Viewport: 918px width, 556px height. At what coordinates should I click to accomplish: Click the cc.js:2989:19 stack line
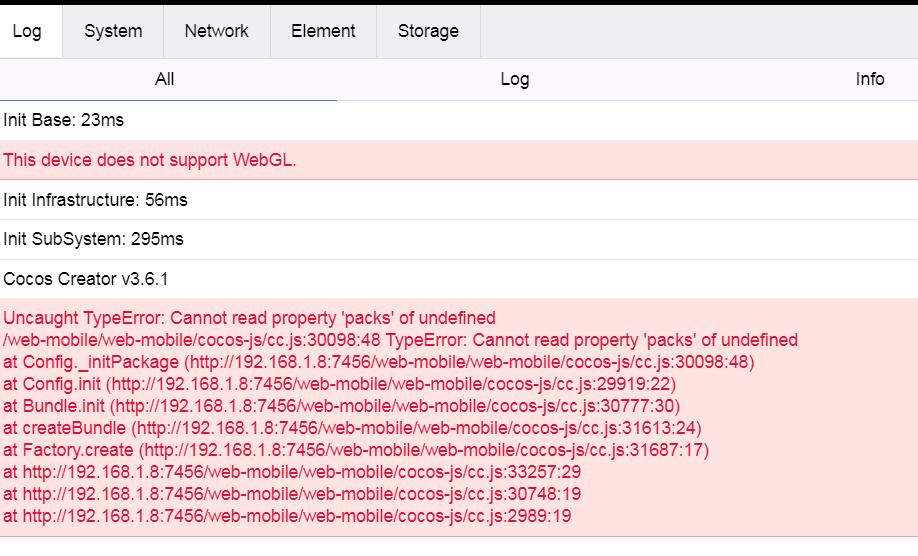point(287,516)
